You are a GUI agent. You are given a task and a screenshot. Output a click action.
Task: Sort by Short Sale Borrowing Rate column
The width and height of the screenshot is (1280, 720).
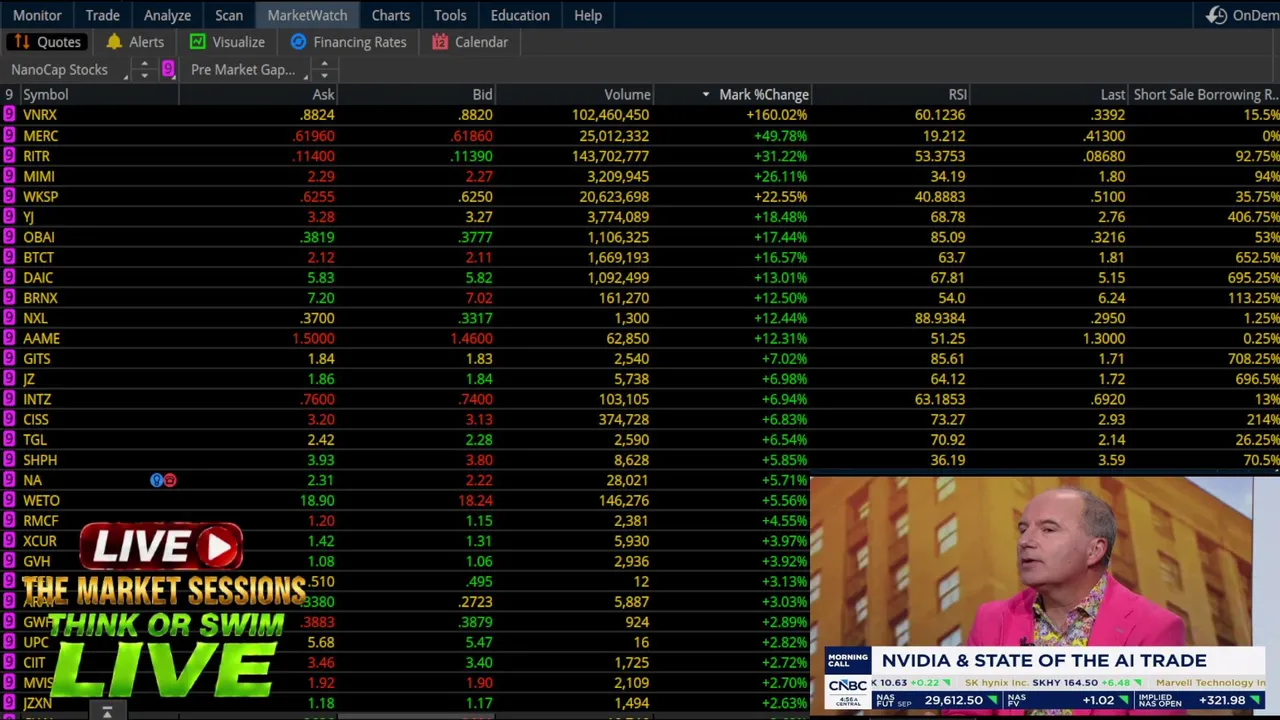(x=1205, y=94)
